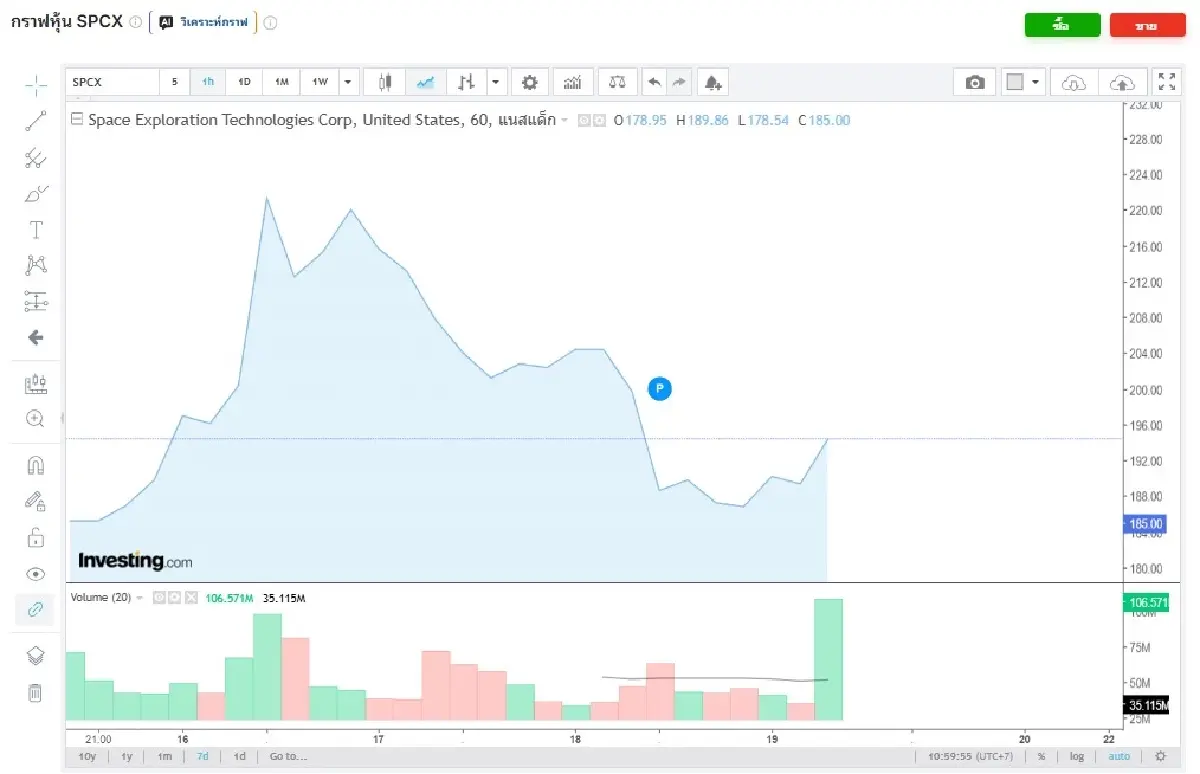Click the load chart cloud download icon
Viewport: 1200px width, 774px height.
click(x=1073, y=82)
